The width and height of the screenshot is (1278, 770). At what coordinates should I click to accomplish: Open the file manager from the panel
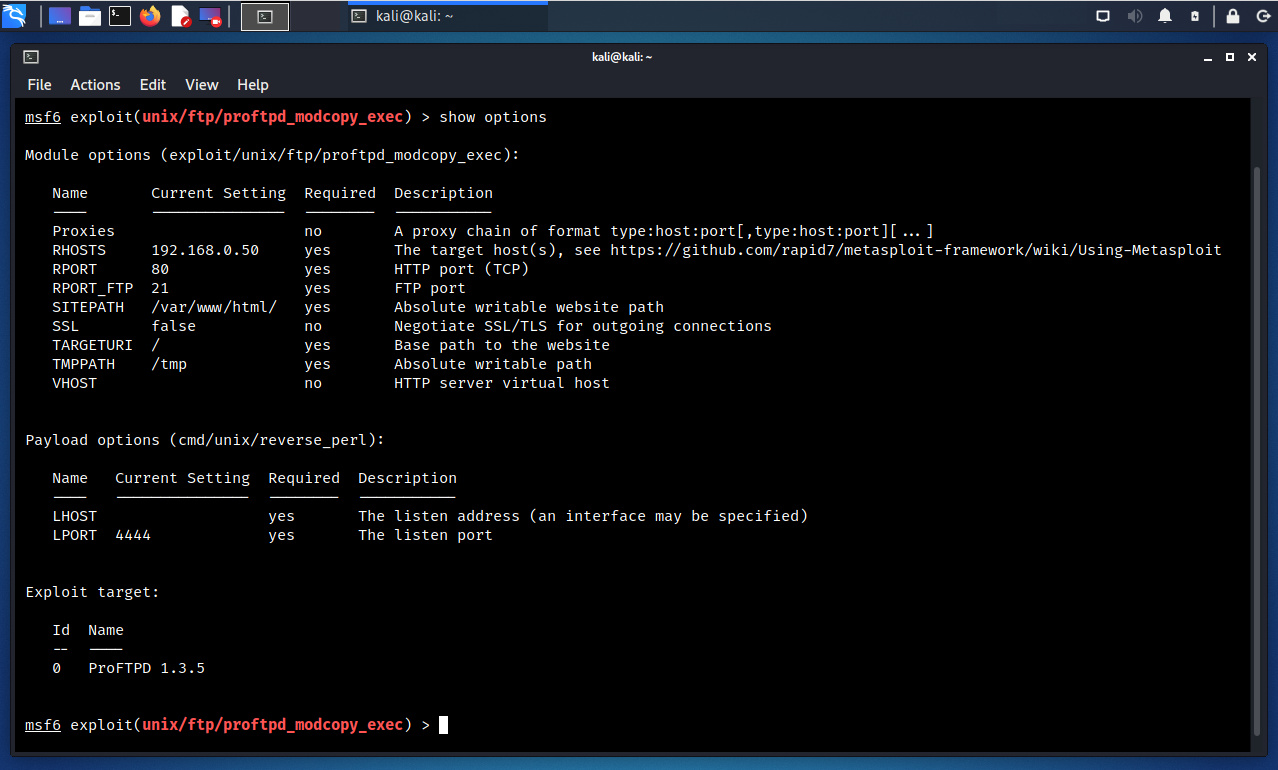tap(90, 16)
